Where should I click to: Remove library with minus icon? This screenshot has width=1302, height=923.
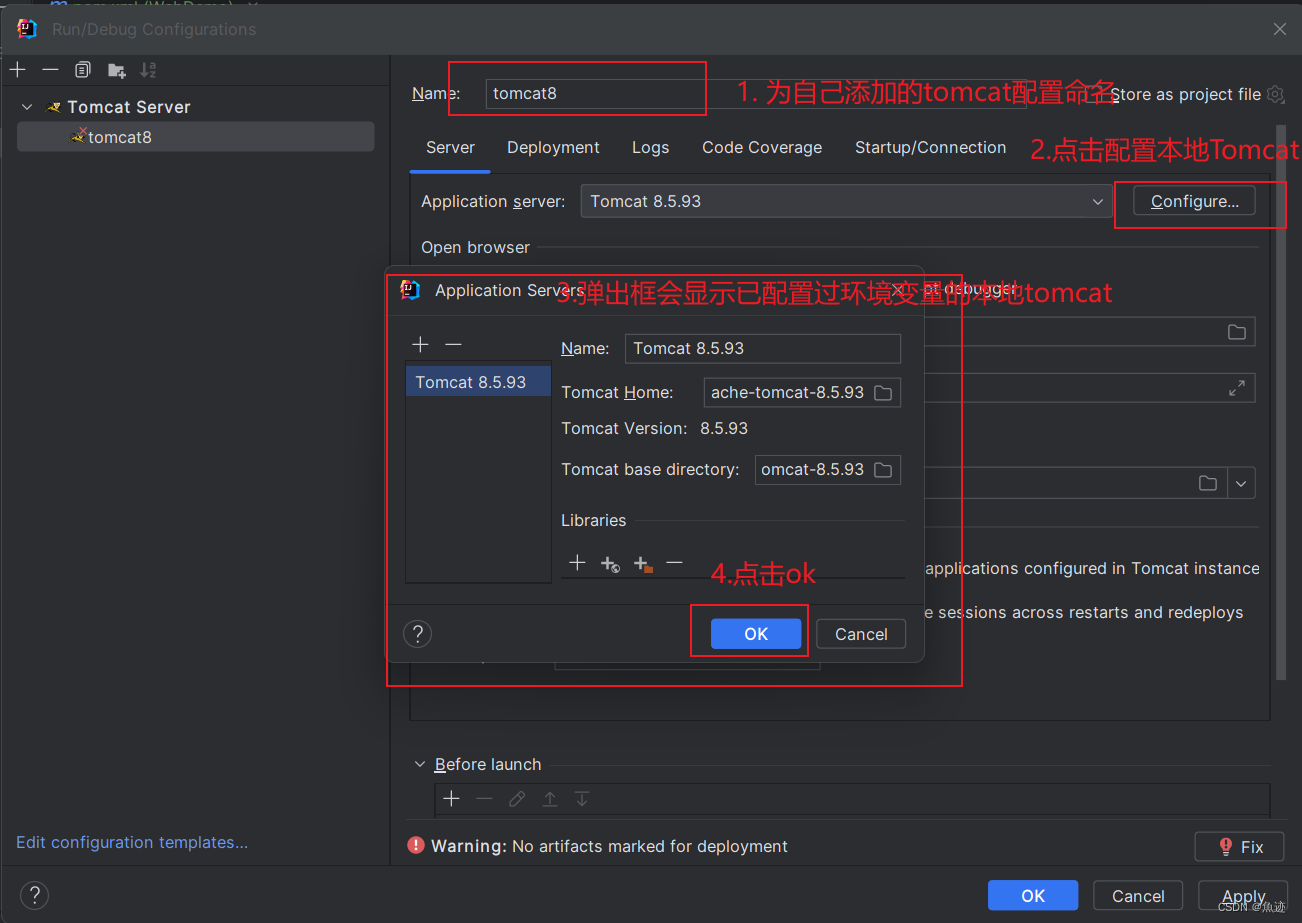pyautogui.click(x=674, y=563)
